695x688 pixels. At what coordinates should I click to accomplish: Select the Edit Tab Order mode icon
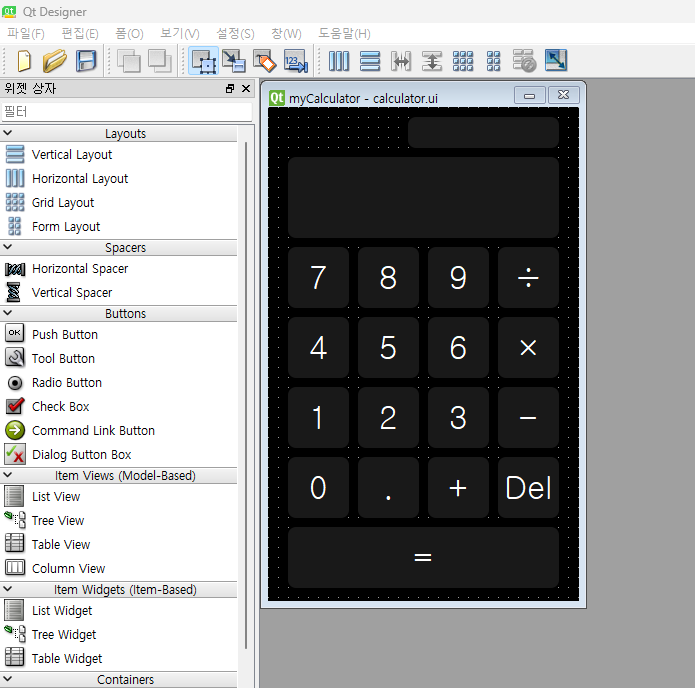click(296, 61)
